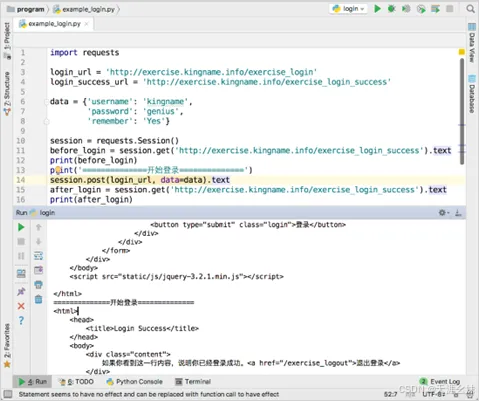Start debugging with the bug icon

click(391, 9)
